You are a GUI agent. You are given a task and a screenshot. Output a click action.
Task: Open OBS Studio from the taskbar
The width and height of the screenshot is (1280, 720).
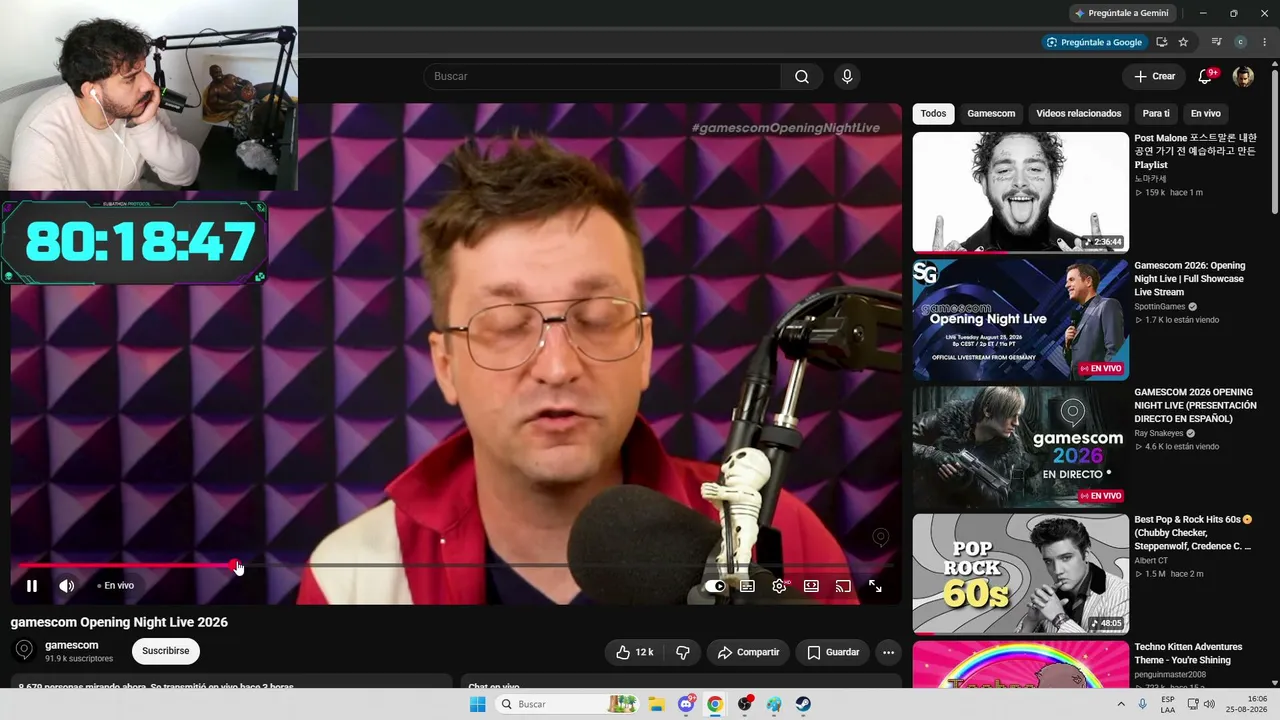(x=745, y=704)
